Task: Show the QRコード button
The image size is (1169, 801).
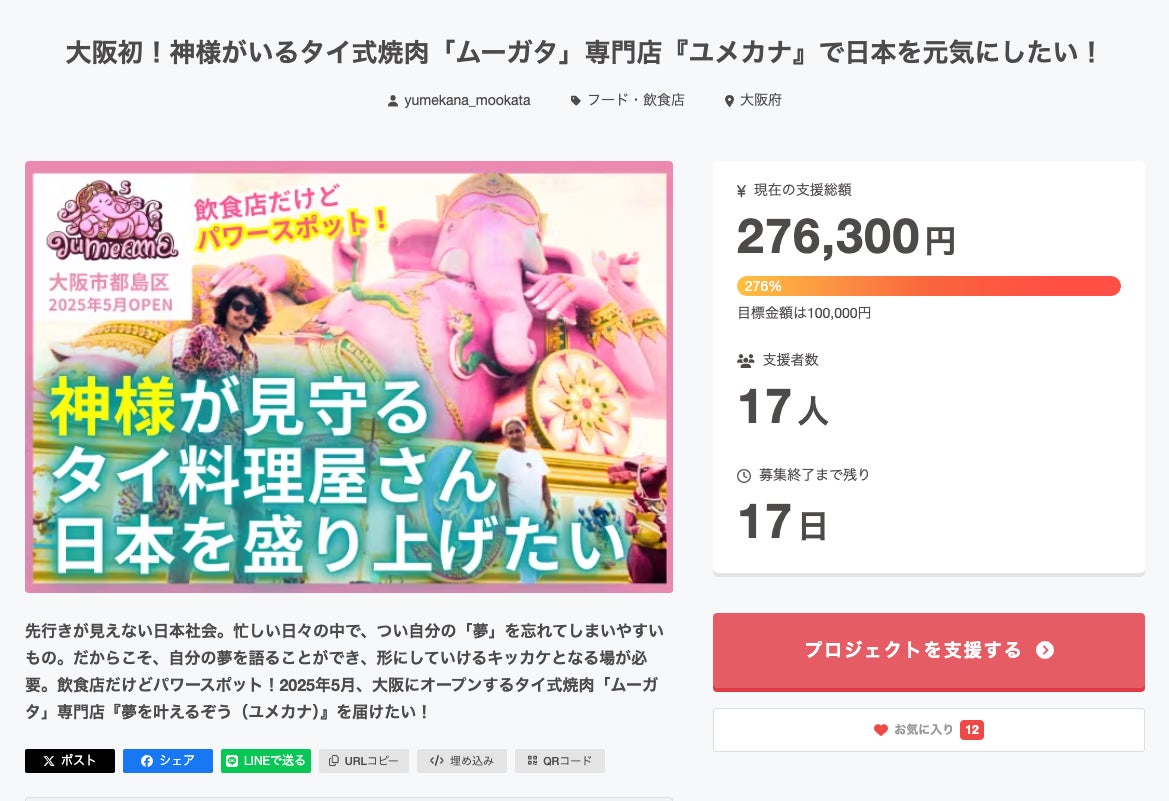Action: pos(560,761)
